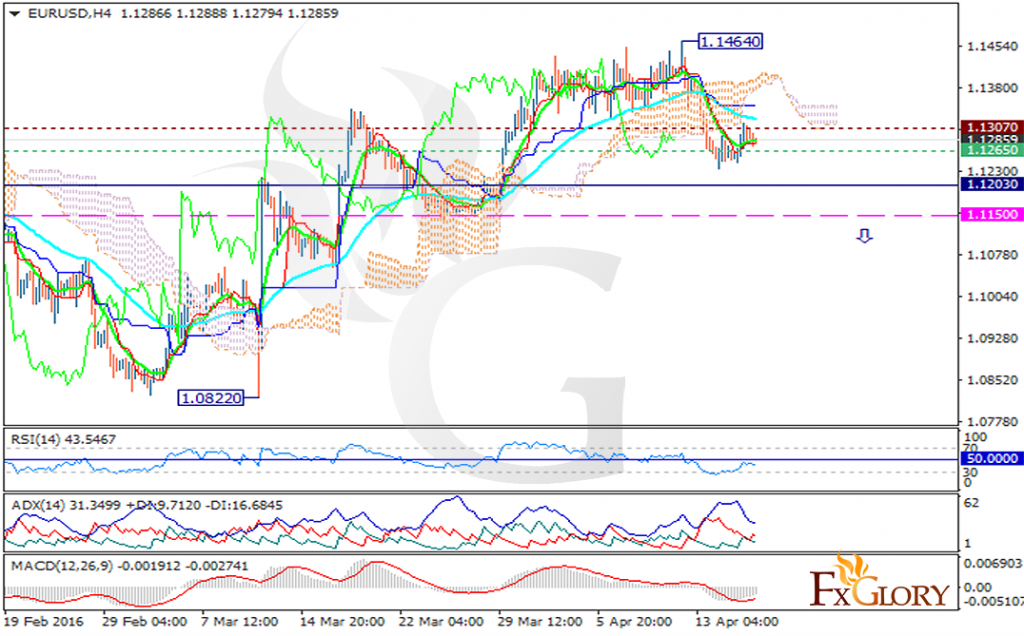Image resolution: width=1024 pixels, height=636 pixels.
Task: Select the RSI(14) 43.5467 indicator label
Action: pyautogui.click(x=63, y=439)
